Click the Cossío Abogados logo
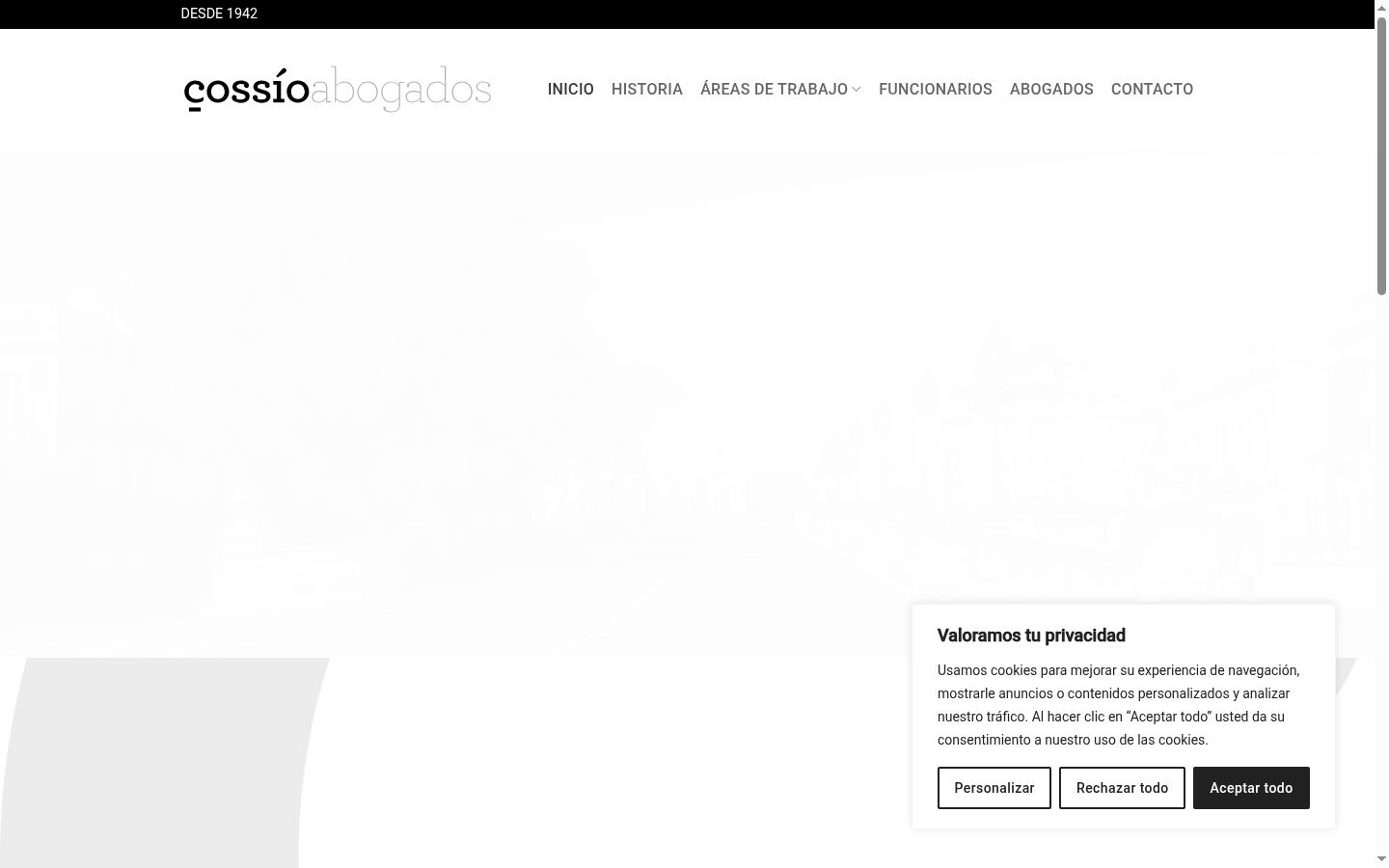 [x=338, y=89]
